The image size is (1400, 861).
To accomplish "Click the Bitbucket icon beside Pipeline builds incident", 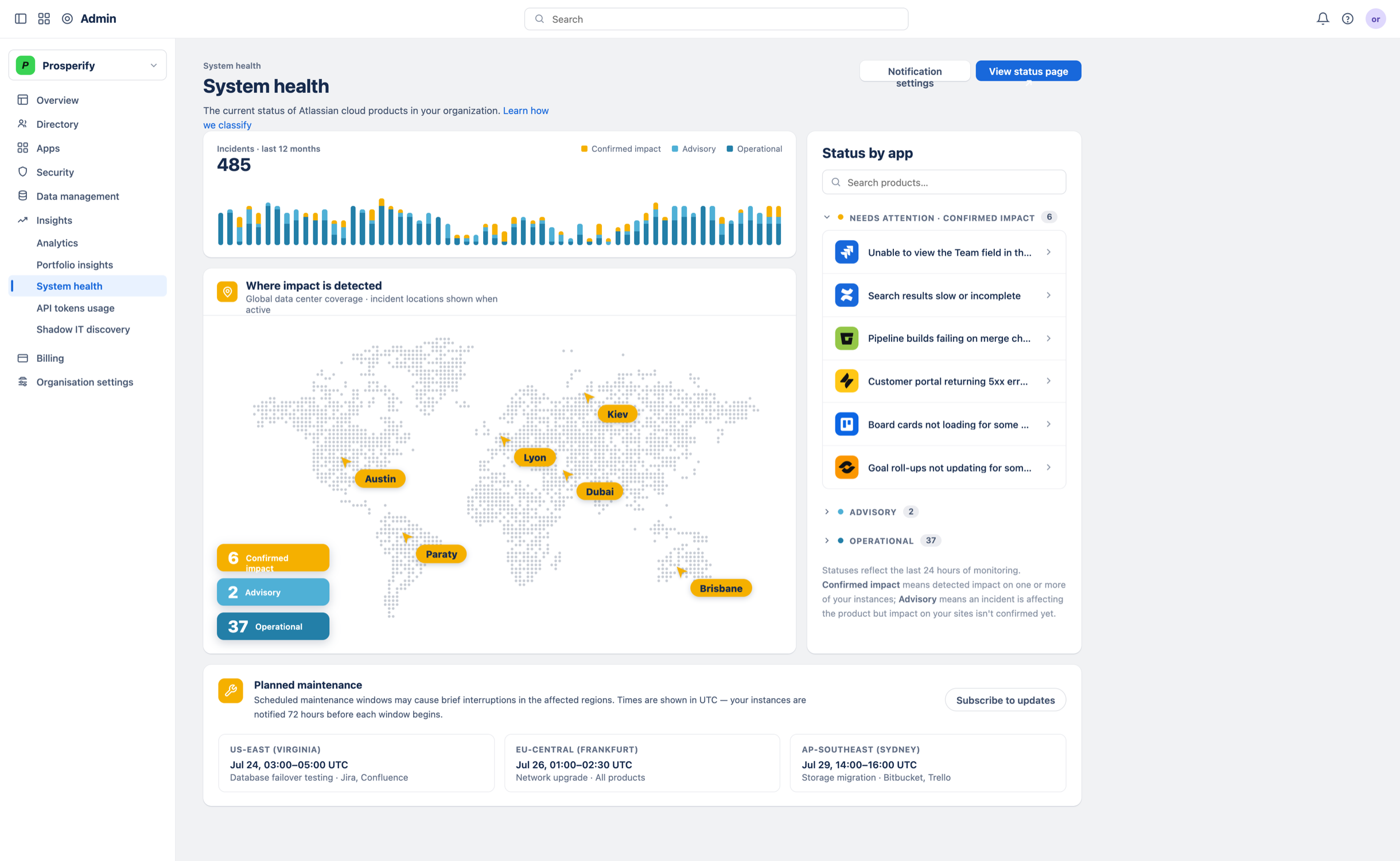I will [846, 338].
